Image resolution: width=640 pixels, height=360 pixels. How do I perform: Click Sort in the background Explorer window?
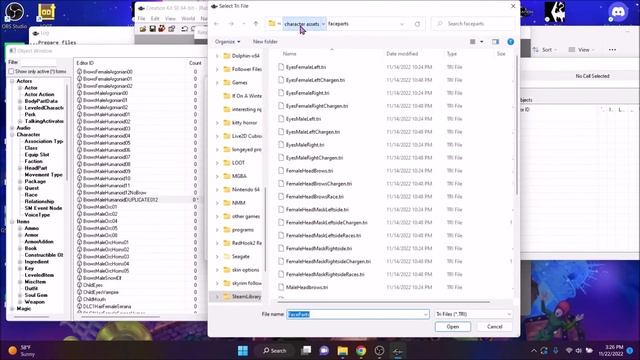(x=545, y=50)
